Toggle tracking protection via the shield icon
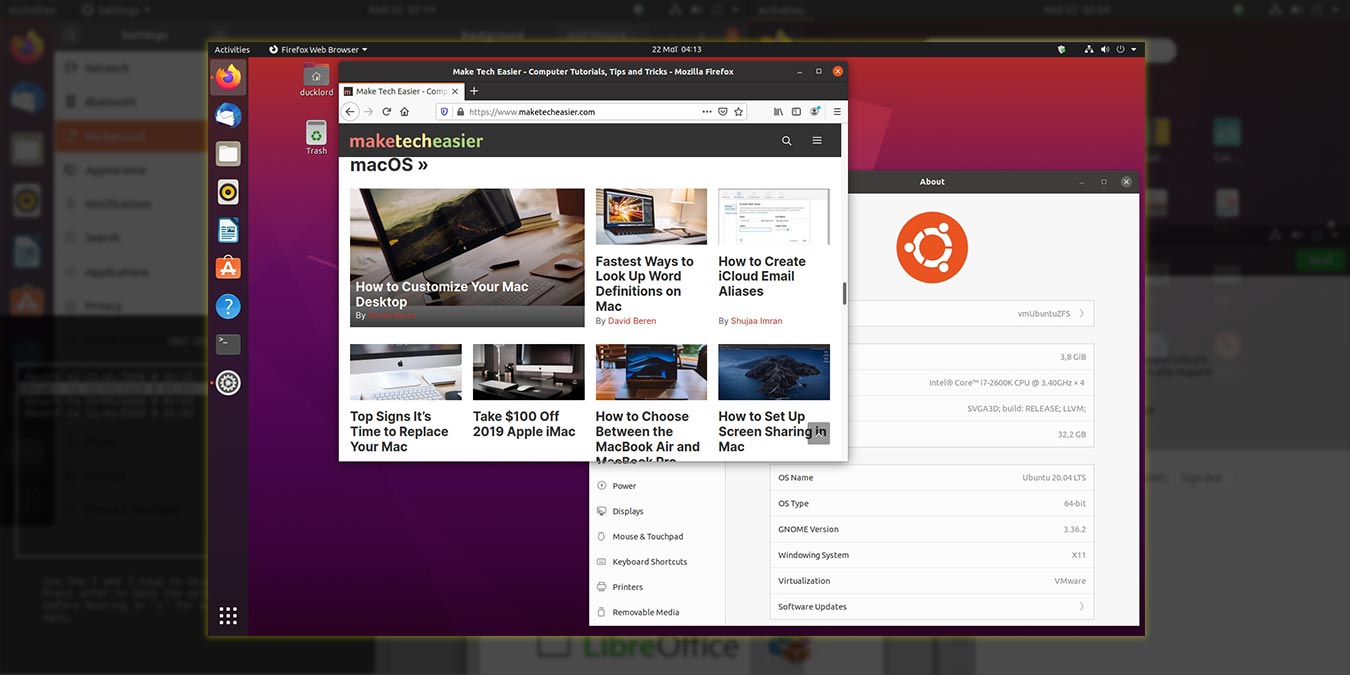1350x675 pixels. click(x=444, y=111)
